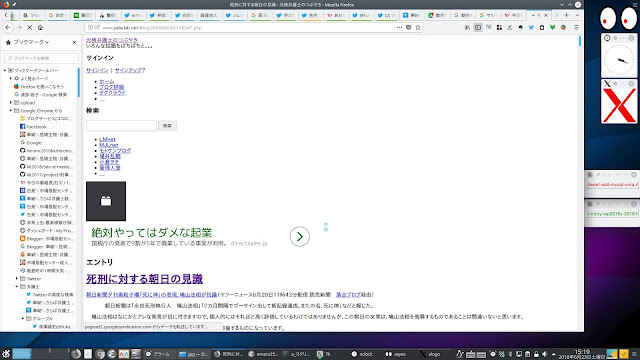Open the ブログ詳細 link
Screen dimensions: 640x360
tap(111, 87)
